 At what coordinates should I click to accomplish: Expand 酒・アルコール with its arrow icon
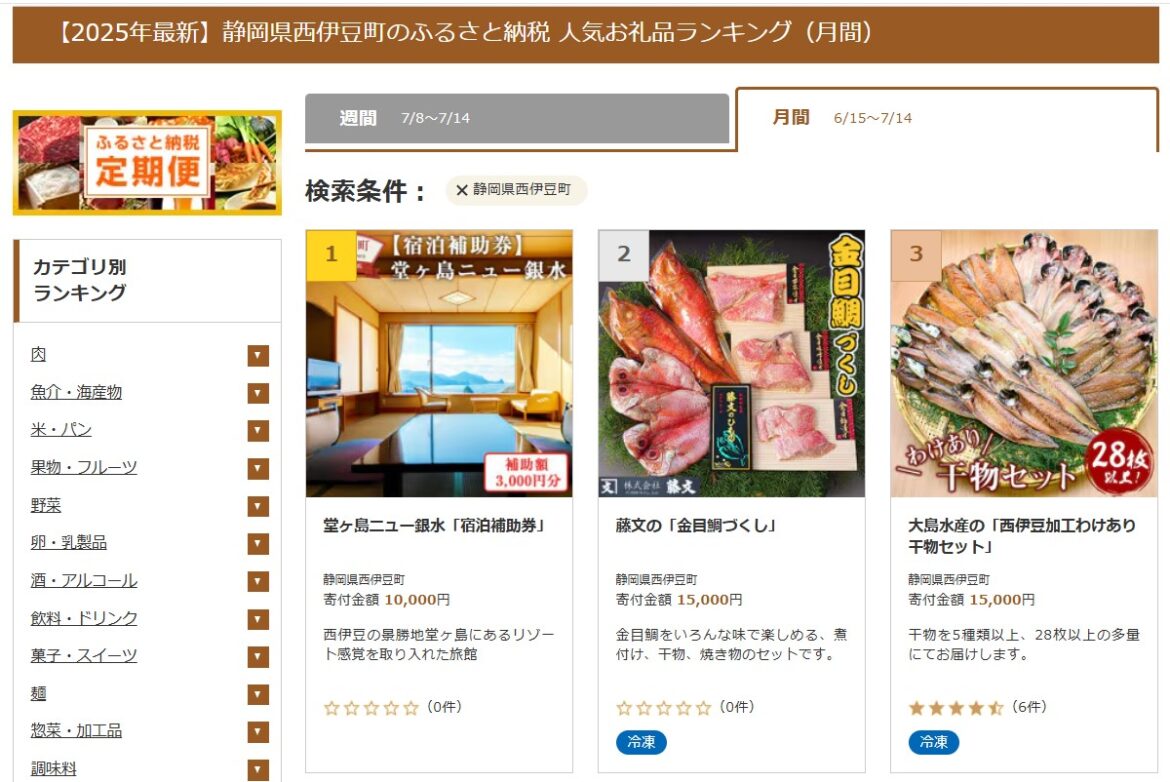coord(258,581)
